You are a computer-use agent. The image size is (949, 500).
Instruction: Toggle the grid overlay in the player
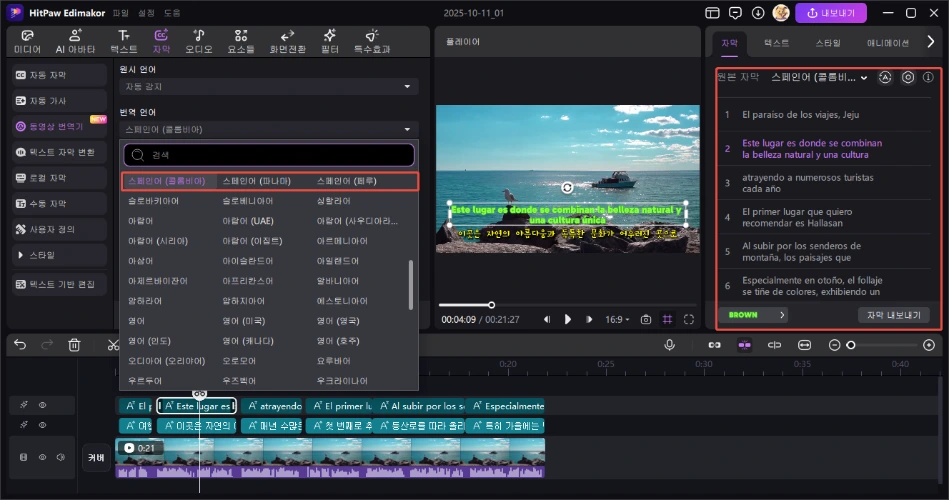pyautogui.click(x=668, y=319)
